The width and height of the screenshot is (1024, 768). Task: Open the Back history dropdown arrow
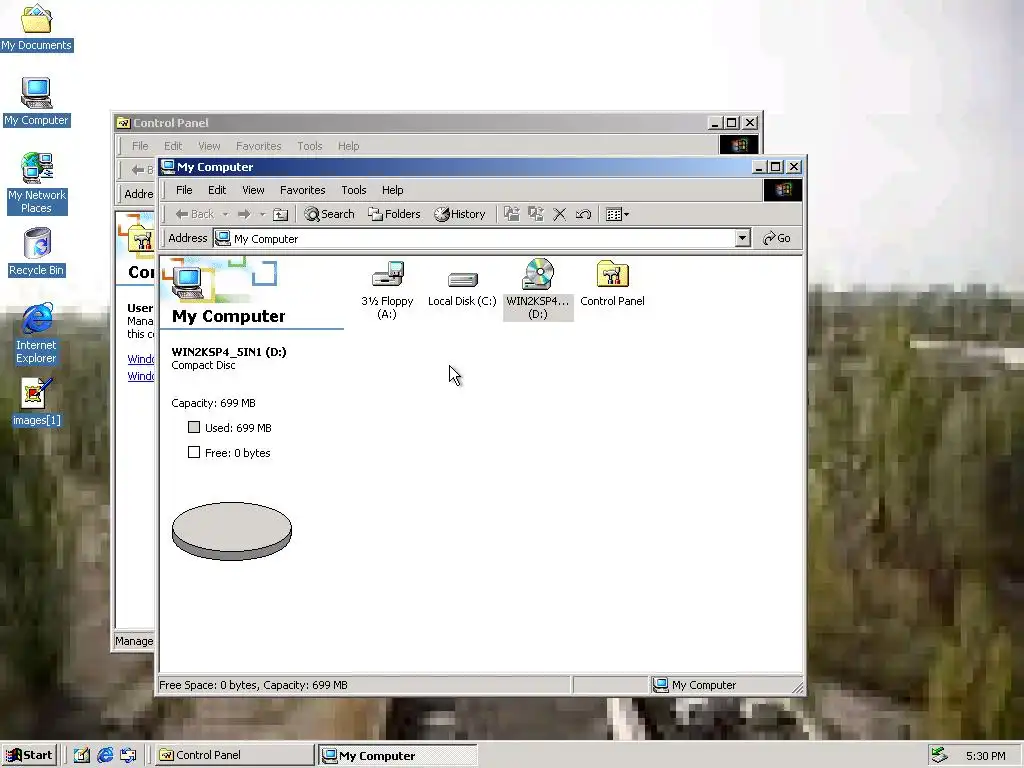click(x=225, y=214)
